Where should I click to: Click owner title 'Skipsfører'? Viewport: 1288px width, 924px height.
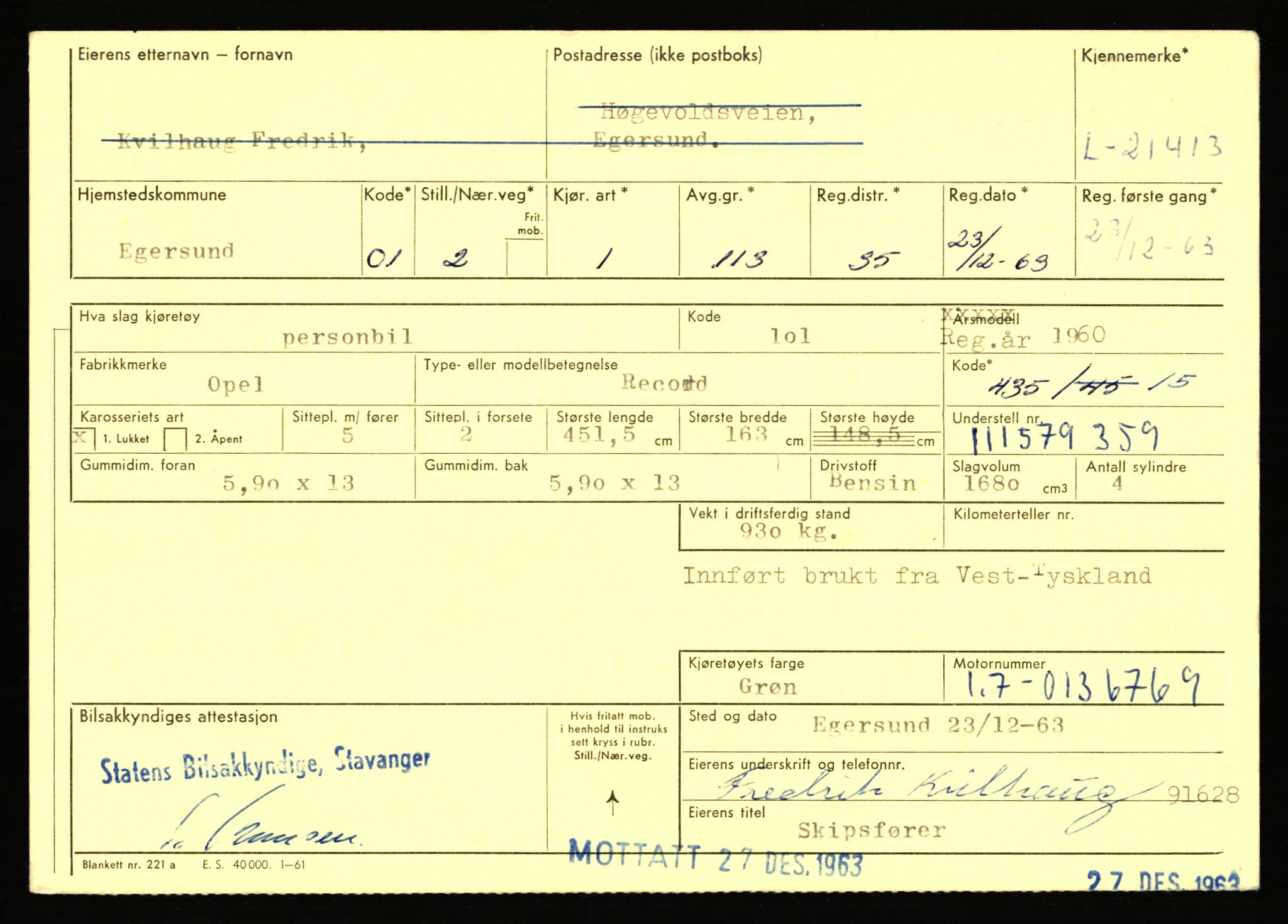coord(872,832)
